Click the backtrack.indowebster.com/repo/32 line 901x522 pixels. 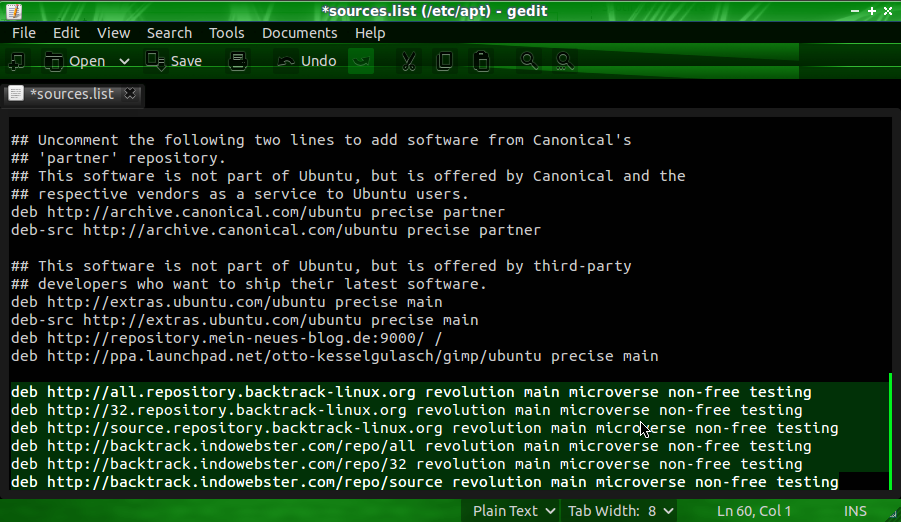(x=406, y=464)
